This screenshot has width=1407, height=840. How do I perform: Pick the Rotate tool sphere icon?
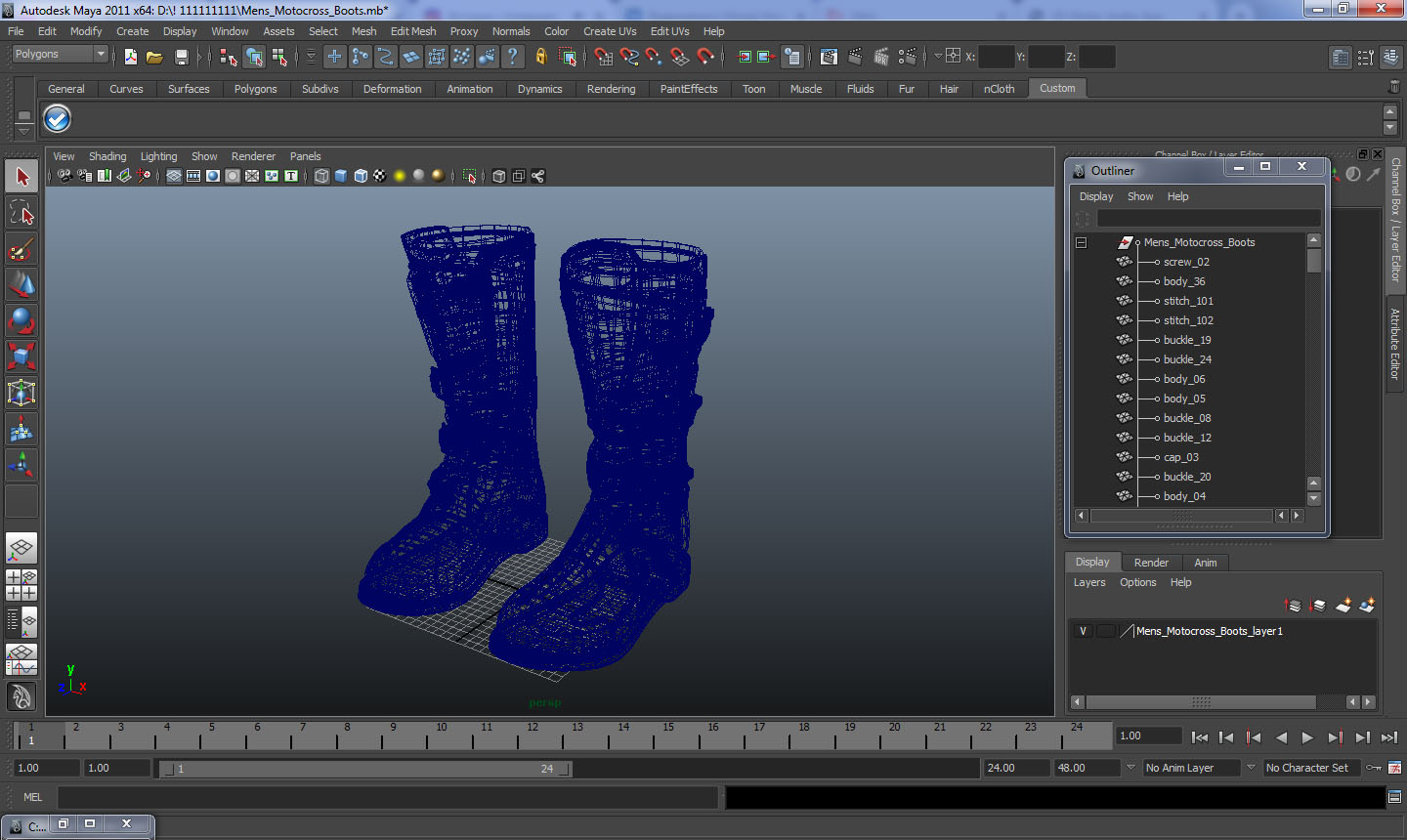point(21,320)
